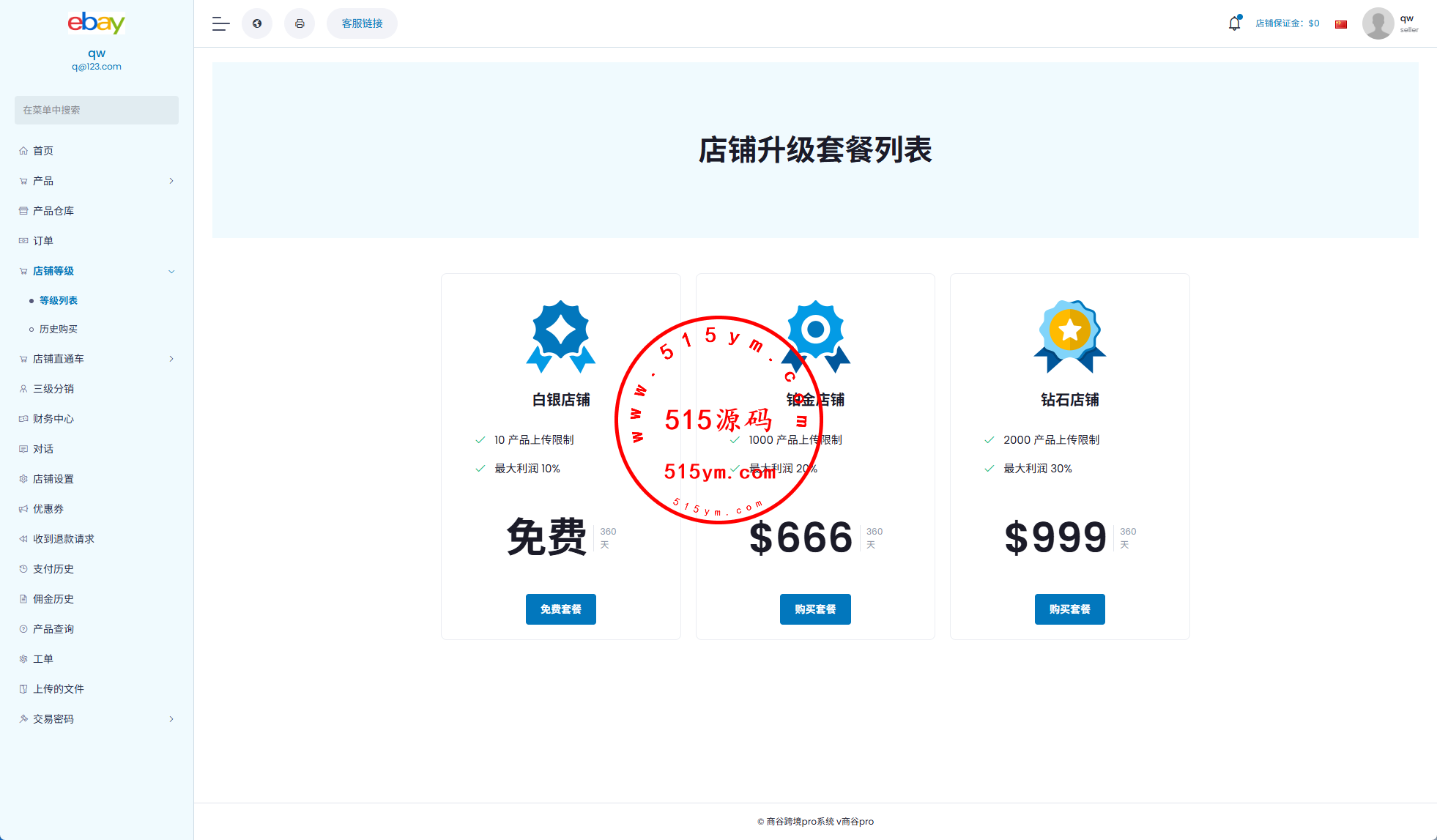Expand the 产品 menu chevron
The image size is (1437, 840).
[x=171, y=181]
